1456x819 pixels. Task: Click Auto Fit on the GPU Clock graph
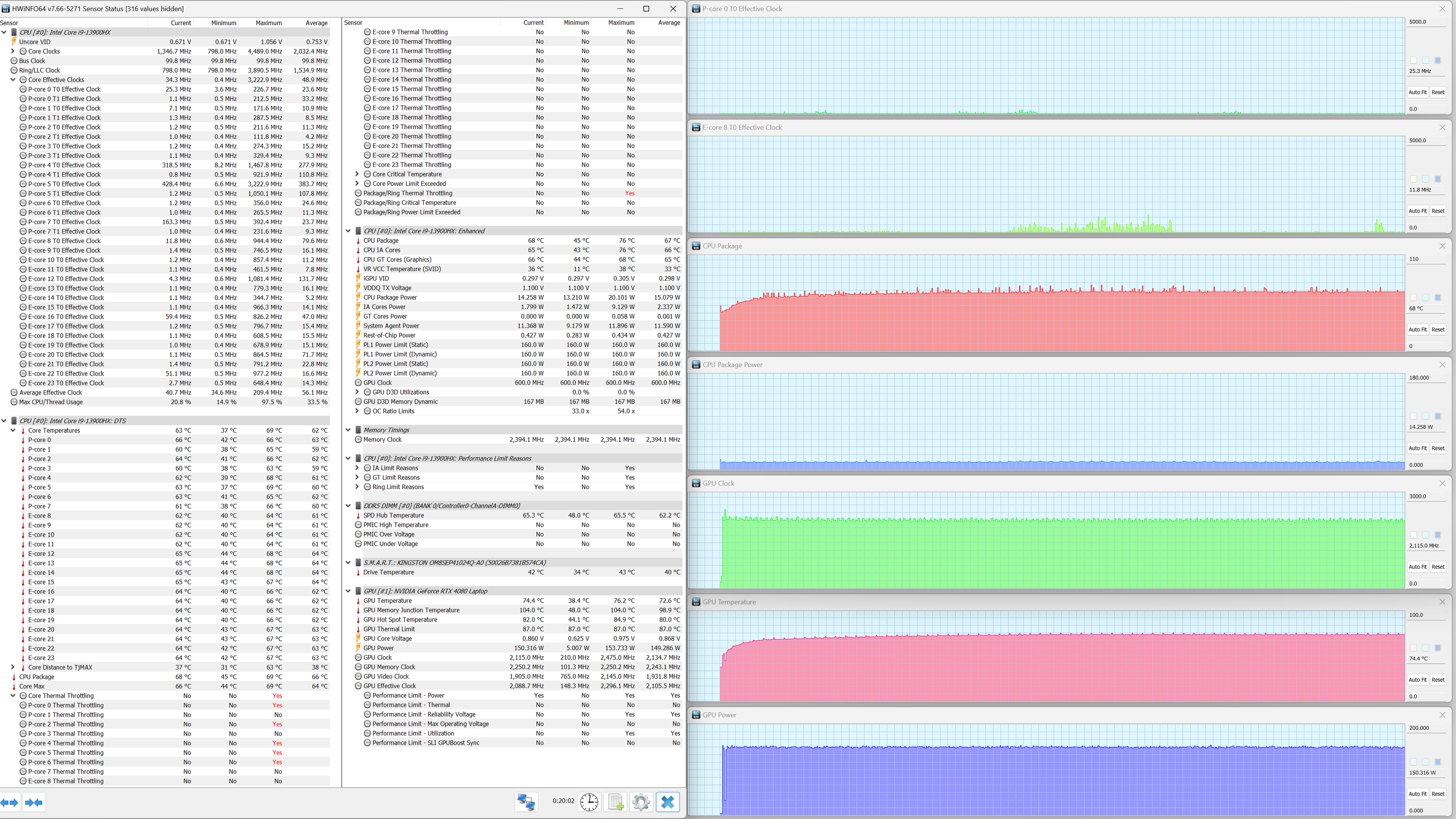[x=1417, y=567]
